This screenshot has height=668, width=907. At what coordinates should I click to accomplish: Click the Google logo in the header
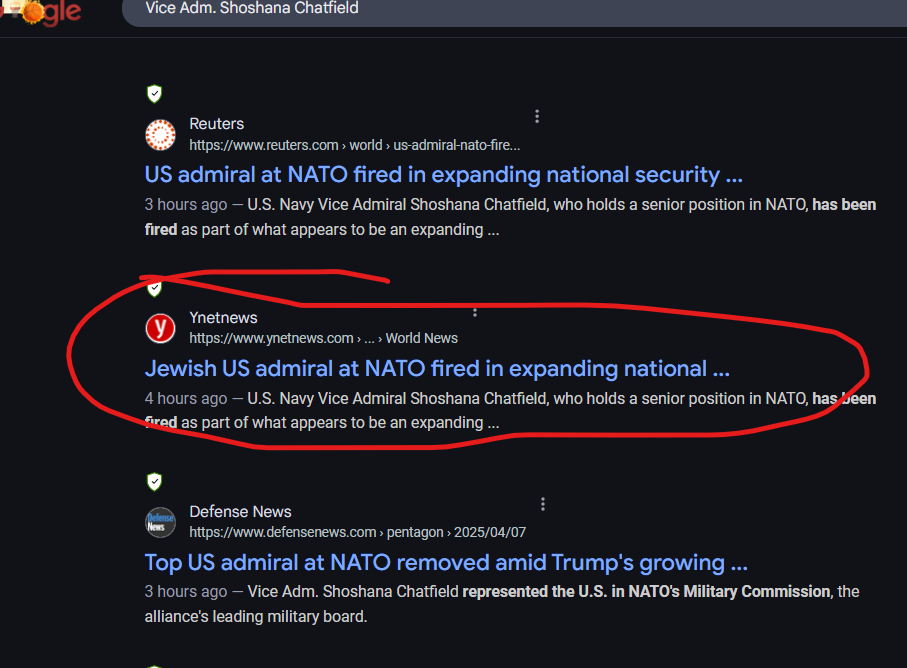[40, 12]
